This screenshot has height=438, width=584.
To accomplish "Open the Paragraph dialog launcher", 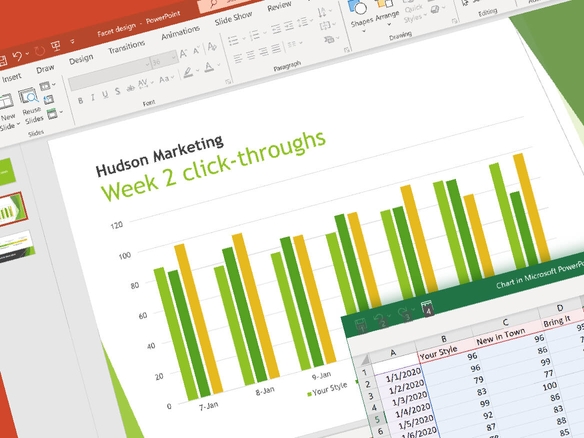I will tap(347, 50).
